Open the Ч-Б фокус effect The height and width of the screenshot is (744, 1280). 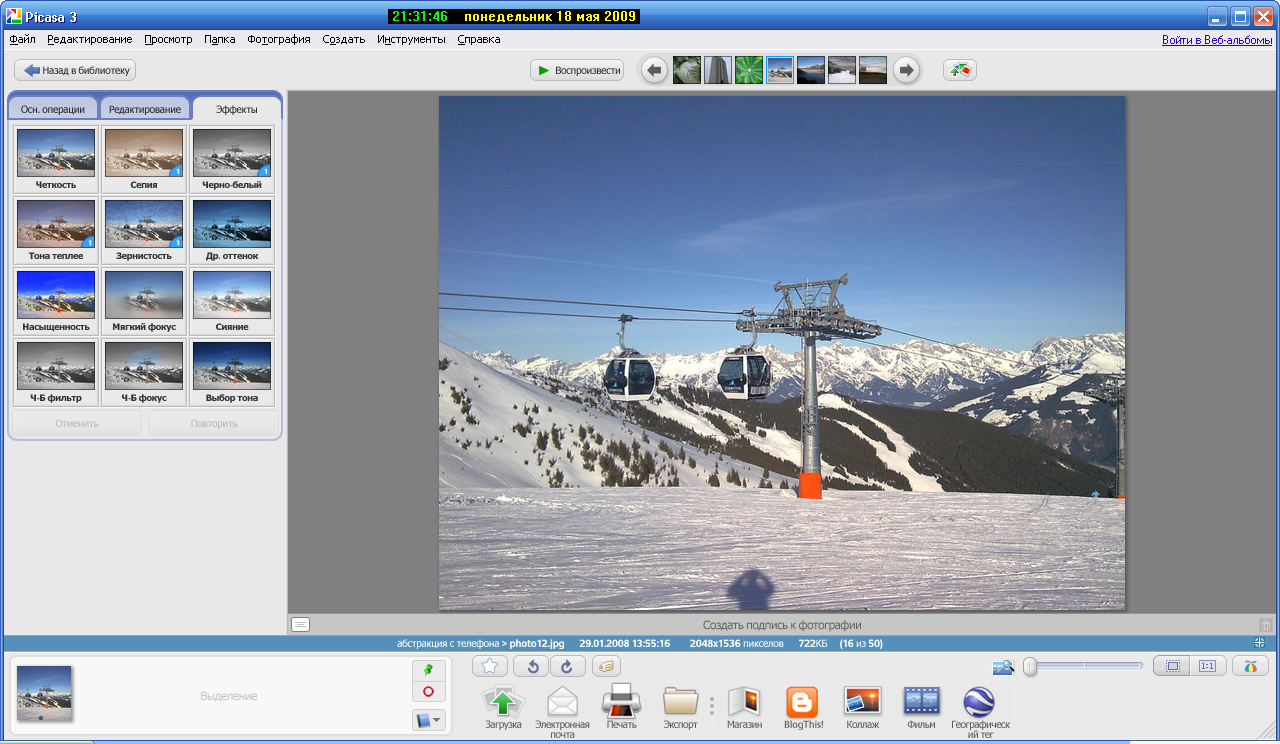click(x=144, y=372)
